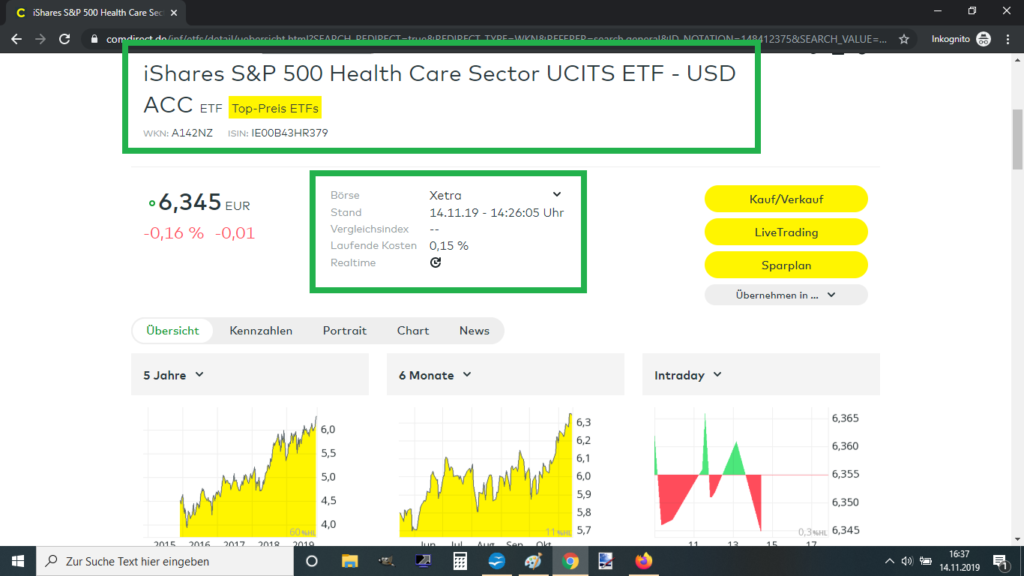Open the blue bird app in taskbar
The width and height of the screenshot is (1024, 576).
(x=496, y=561)
